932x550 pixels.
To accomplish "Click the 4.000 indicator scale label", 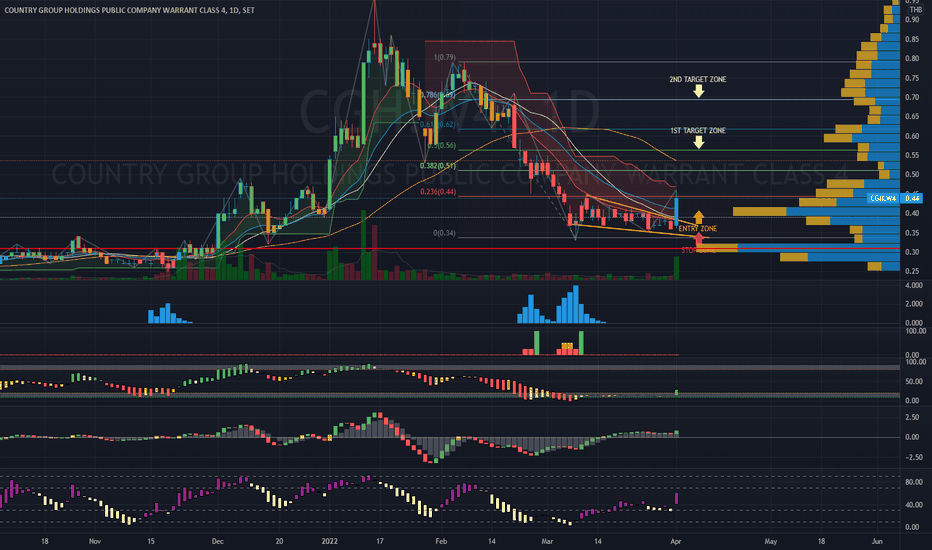I will [914, 285].
